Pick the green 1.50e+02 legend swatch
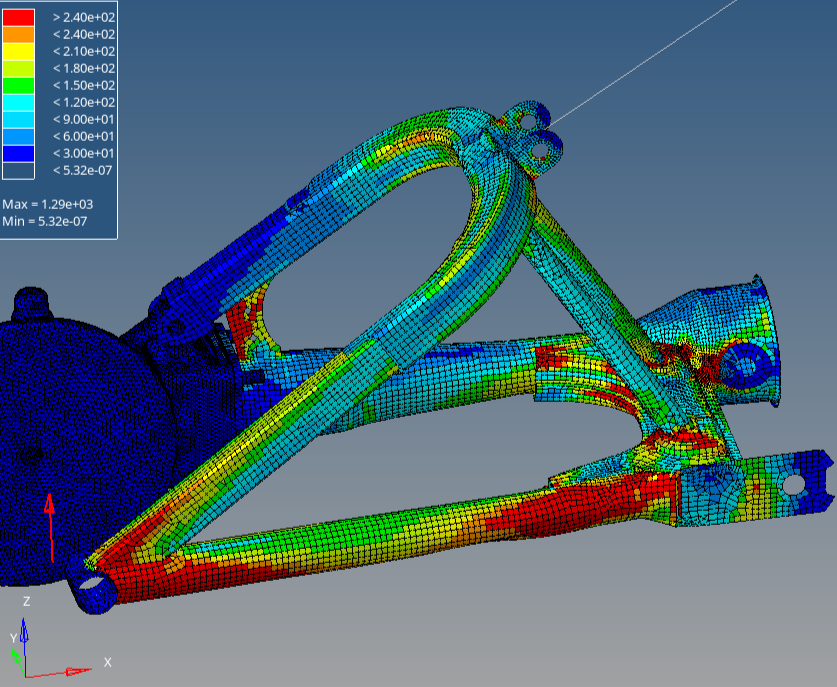This screenshot has width=837, height=687. point(18,85)
